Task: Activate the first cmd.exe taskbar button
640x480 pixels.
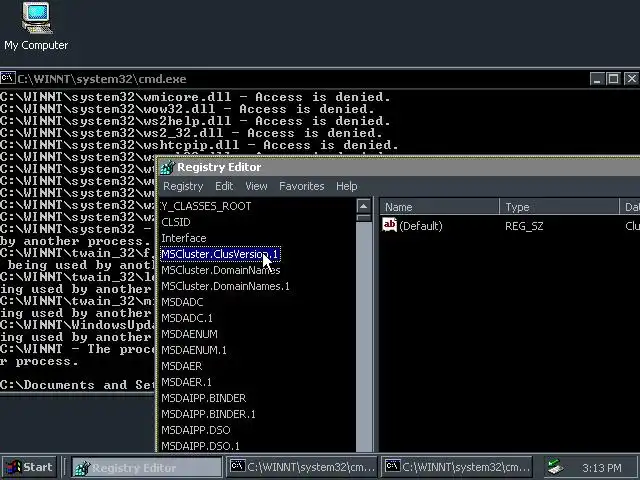Action: click(303, 467)
